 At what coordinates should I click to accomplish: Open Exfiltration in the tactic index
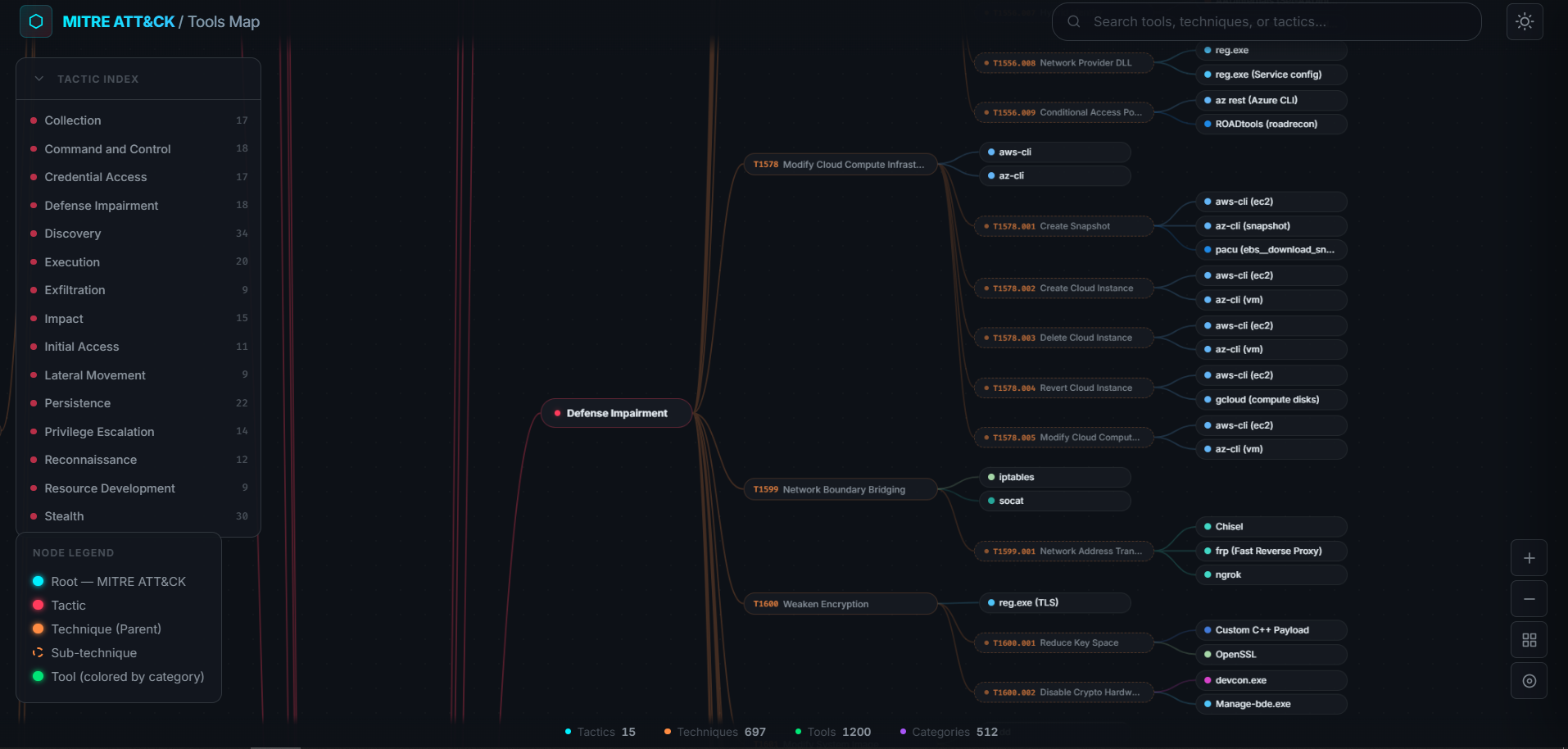tap(138, 290)
